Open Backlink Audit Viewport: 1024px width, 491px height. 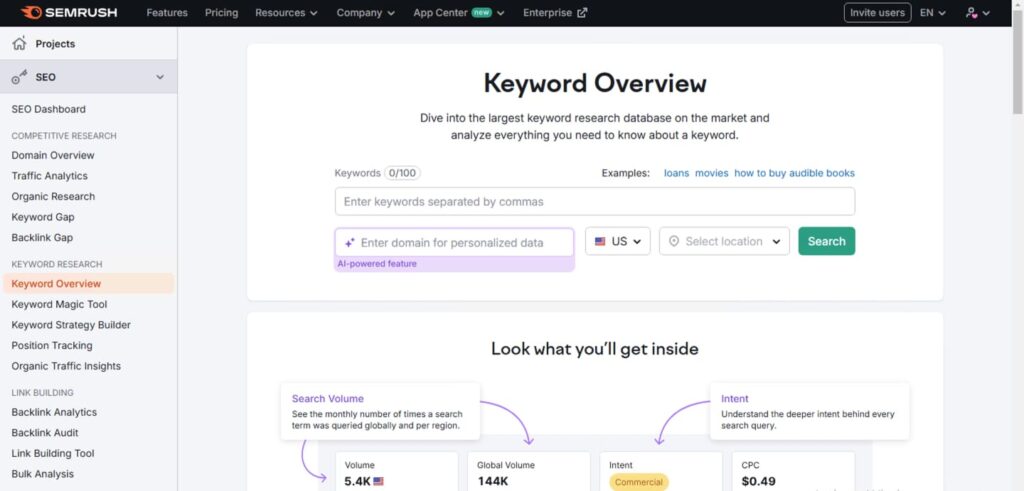(45, 433)
